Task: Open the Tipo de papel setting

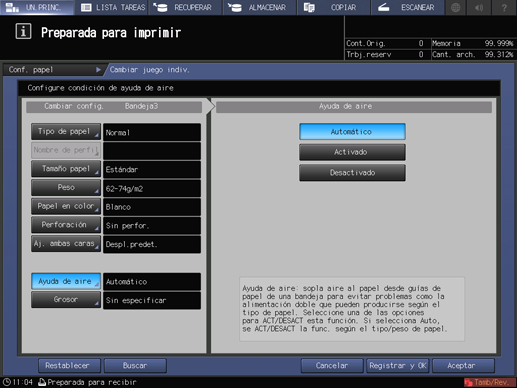Action: (66, 132)
